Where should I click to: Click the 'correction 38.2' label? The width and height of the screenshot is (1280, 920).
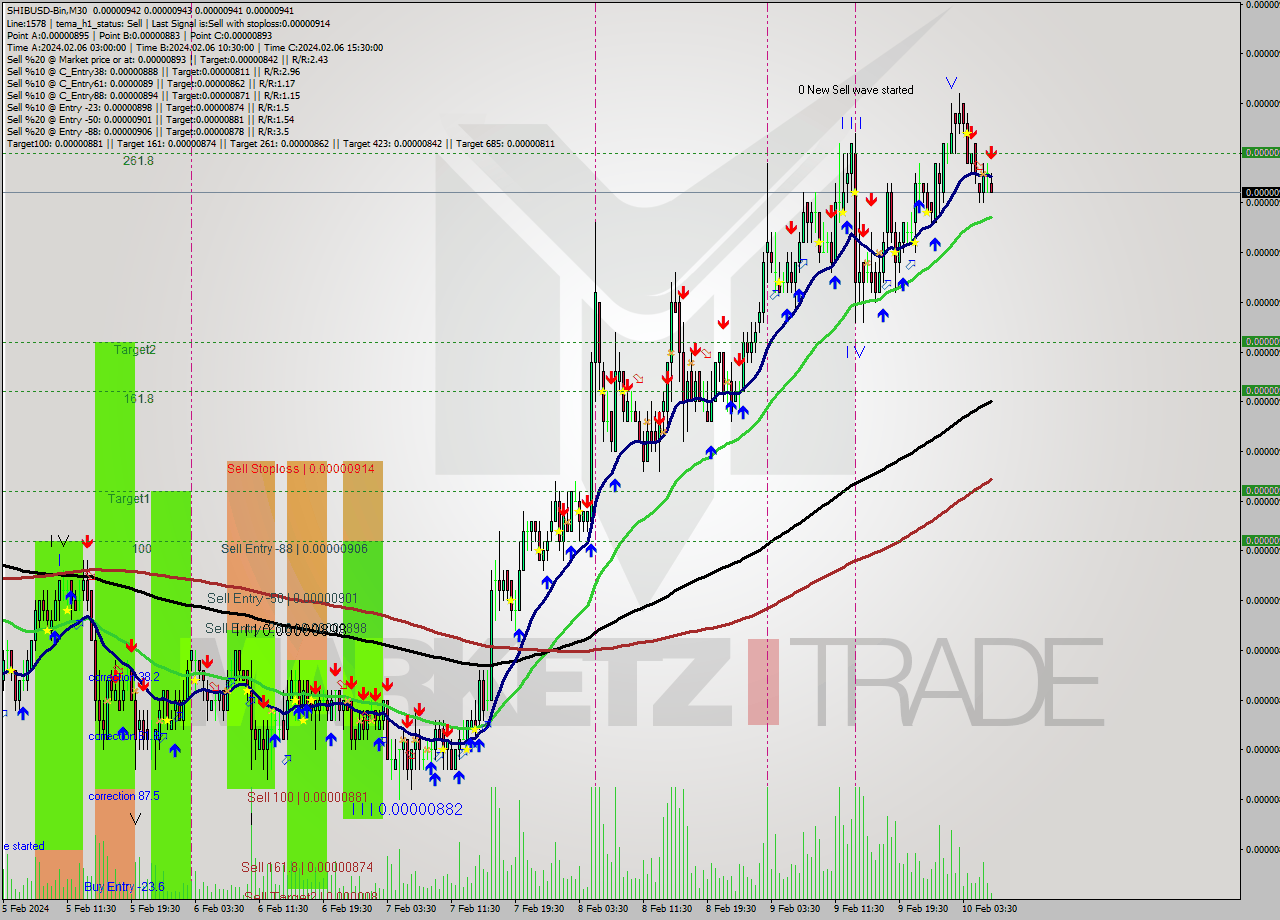124,677
